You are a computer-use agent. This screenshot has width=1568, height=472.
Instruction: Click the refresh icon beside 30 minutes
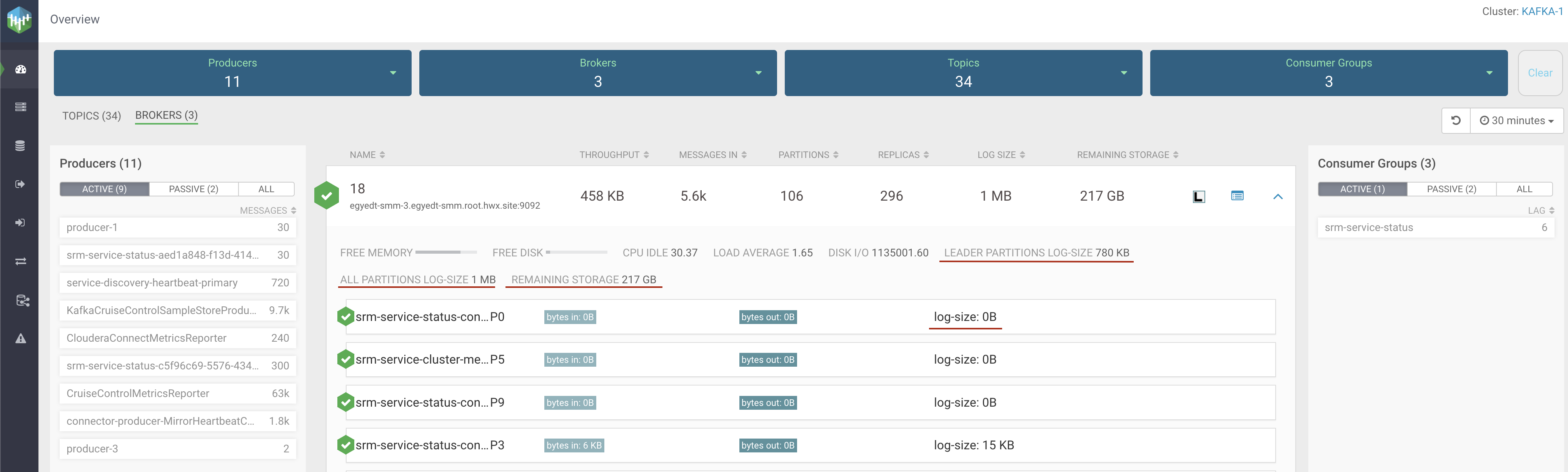coord(1455,120)
